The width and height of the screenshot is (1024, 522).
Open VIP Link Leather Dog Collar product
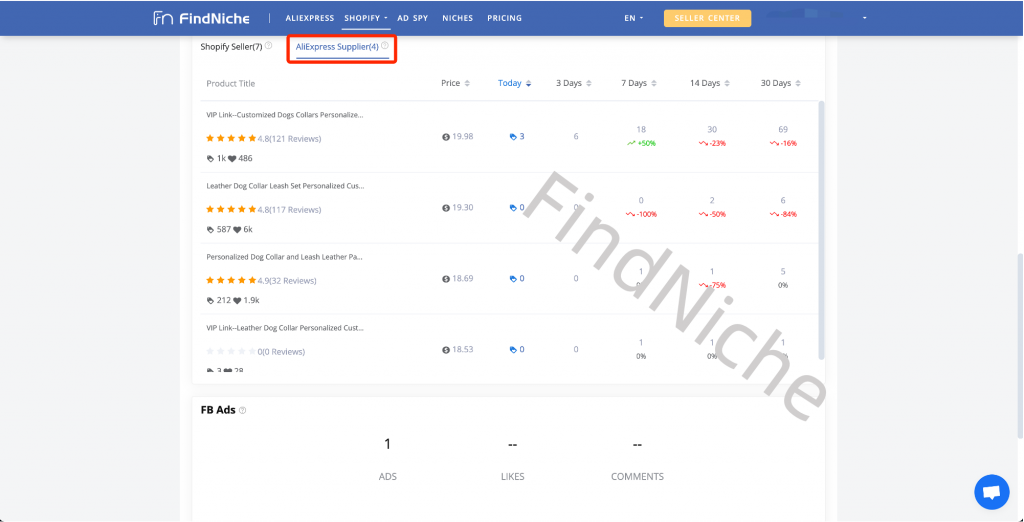(285, 327)
